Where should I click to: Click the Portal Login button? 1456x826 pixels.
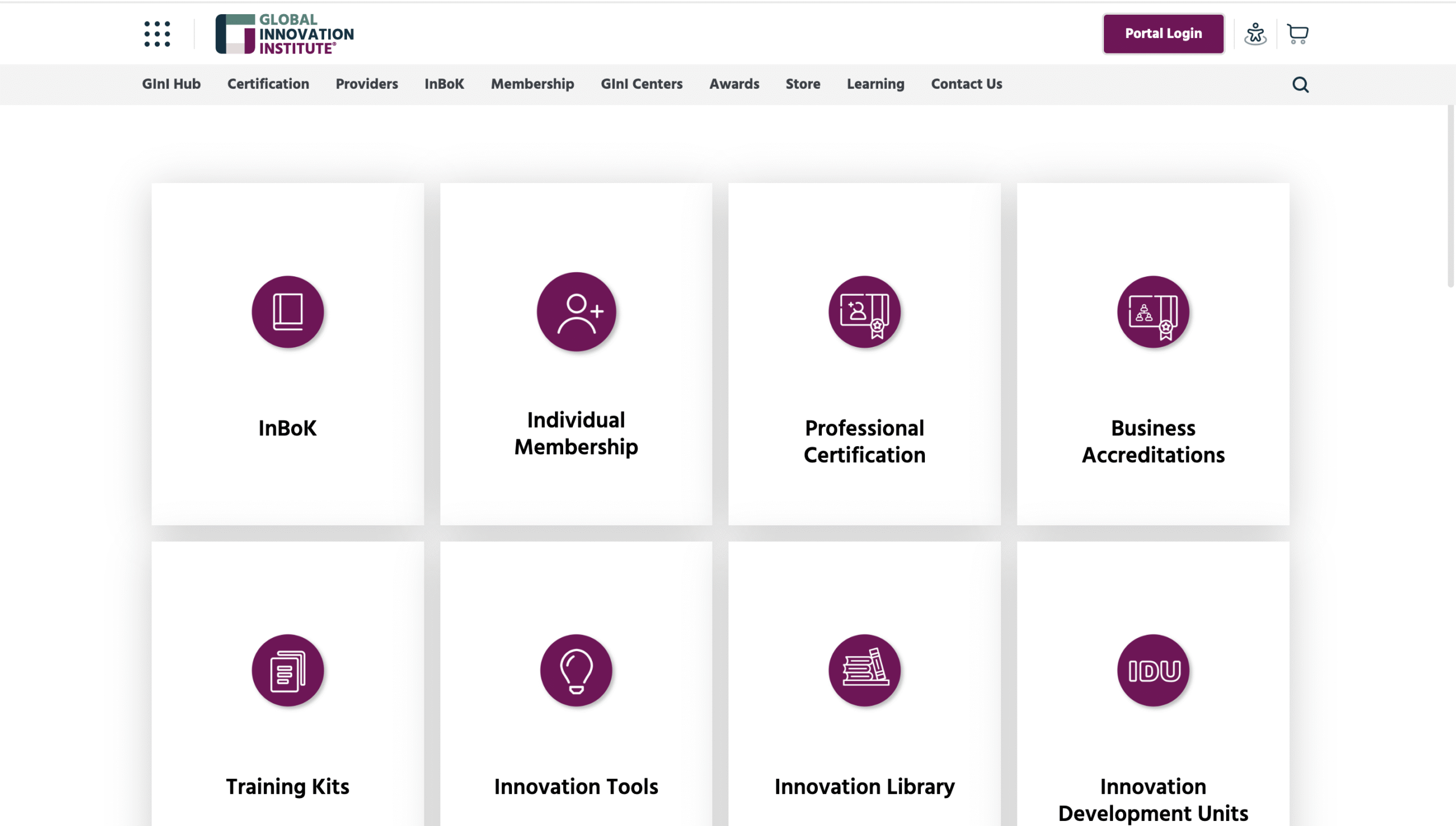(1163, 34)
